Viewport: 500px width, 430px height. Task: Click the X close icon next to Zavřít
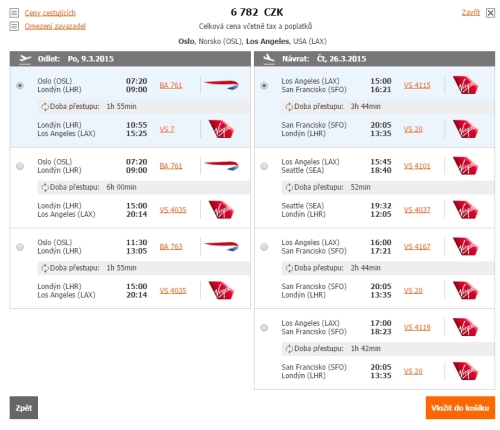[x=490, y=13]
